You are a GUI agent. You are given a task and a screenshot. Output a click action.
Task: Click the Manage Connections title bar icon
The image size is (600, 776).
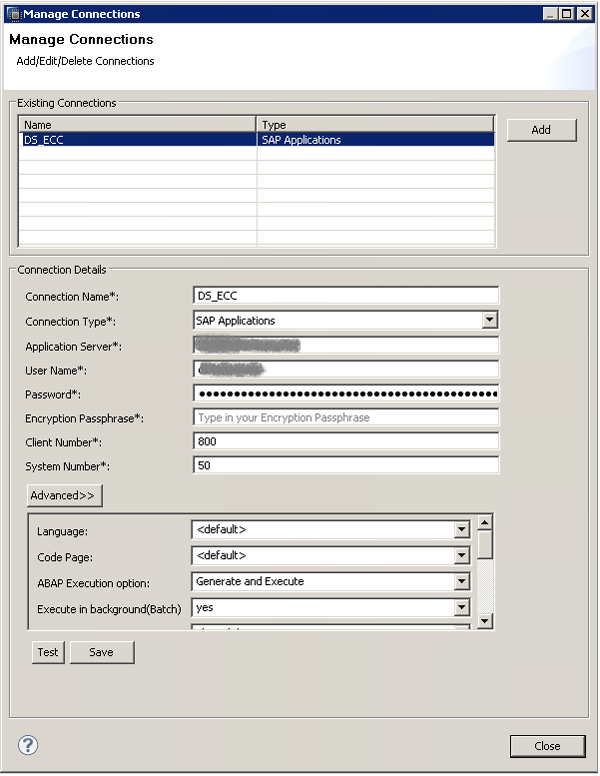point(13,14)
